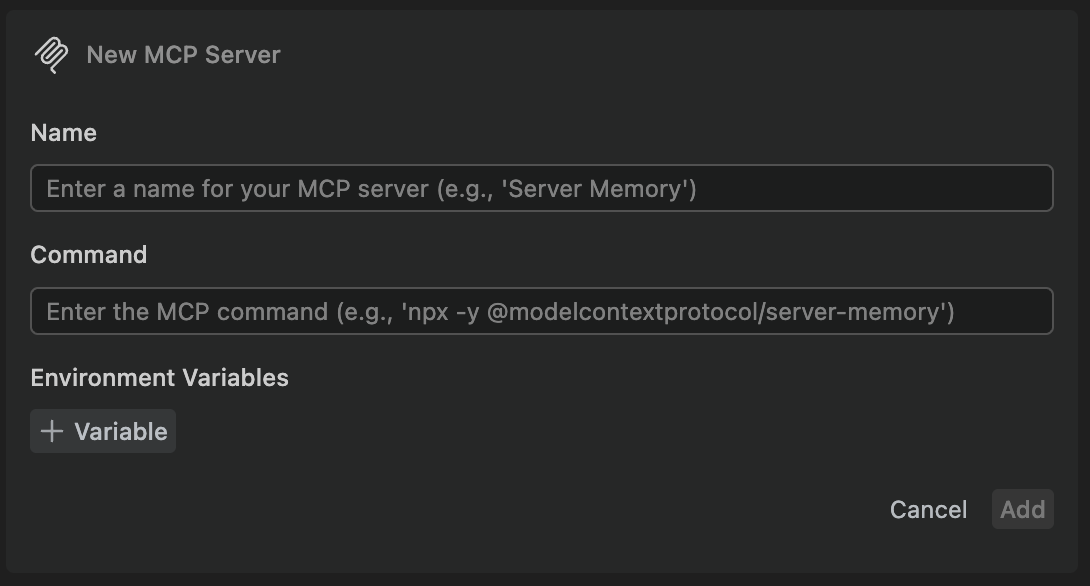Click the Name field label
The height and width of the screenshot is (586, 1090).
point(64,133)
